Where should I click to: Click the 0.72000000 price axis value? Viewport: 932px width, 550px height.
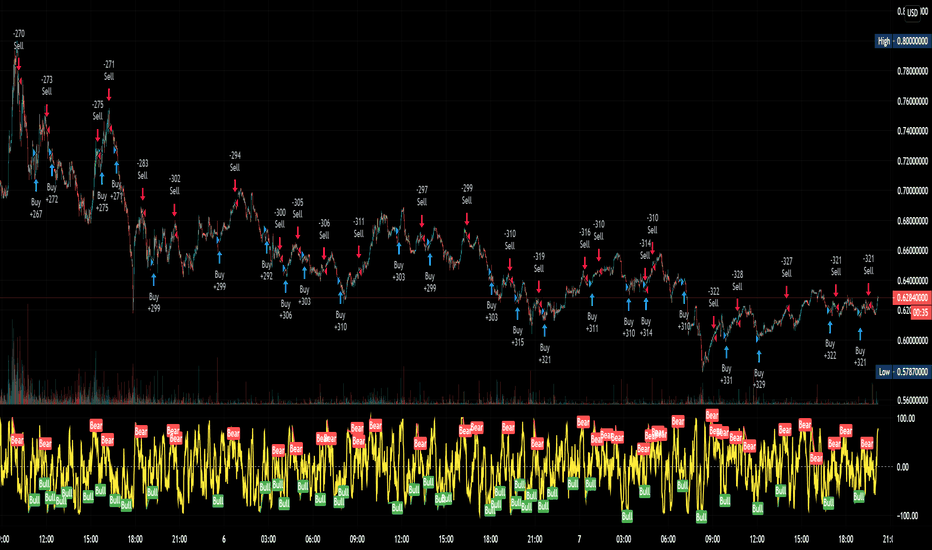[x=912, y=161]
